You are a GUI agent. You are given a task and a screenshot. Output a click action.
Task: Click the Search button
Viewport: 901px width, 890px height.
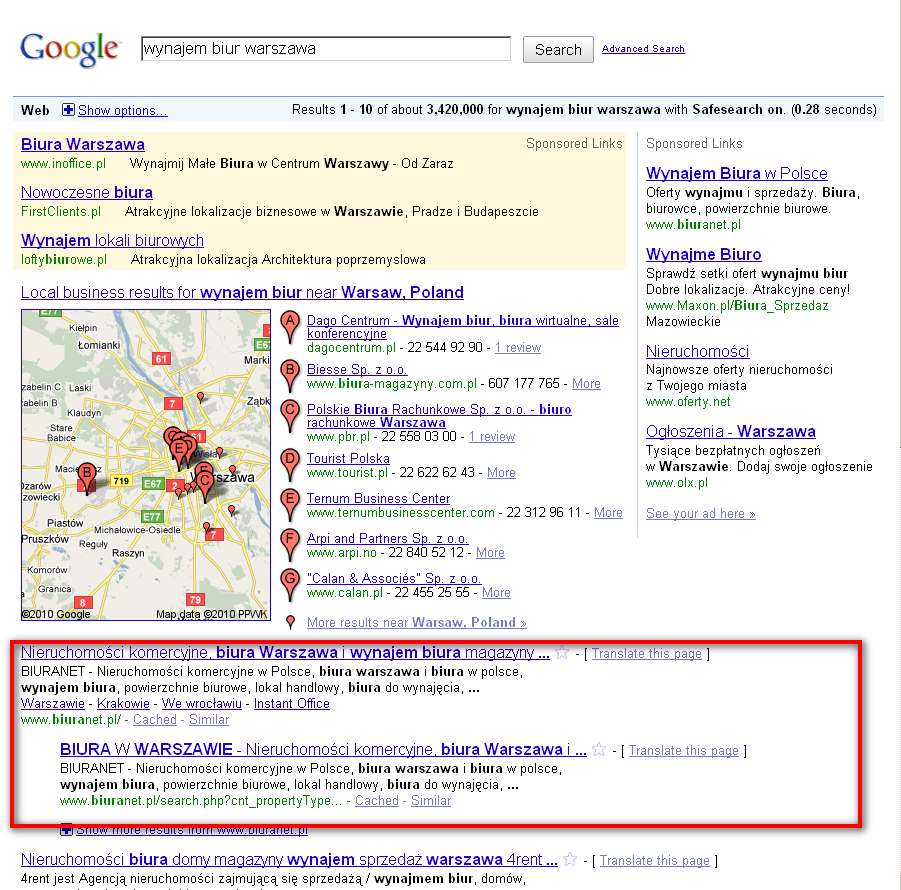pos(558,50)
